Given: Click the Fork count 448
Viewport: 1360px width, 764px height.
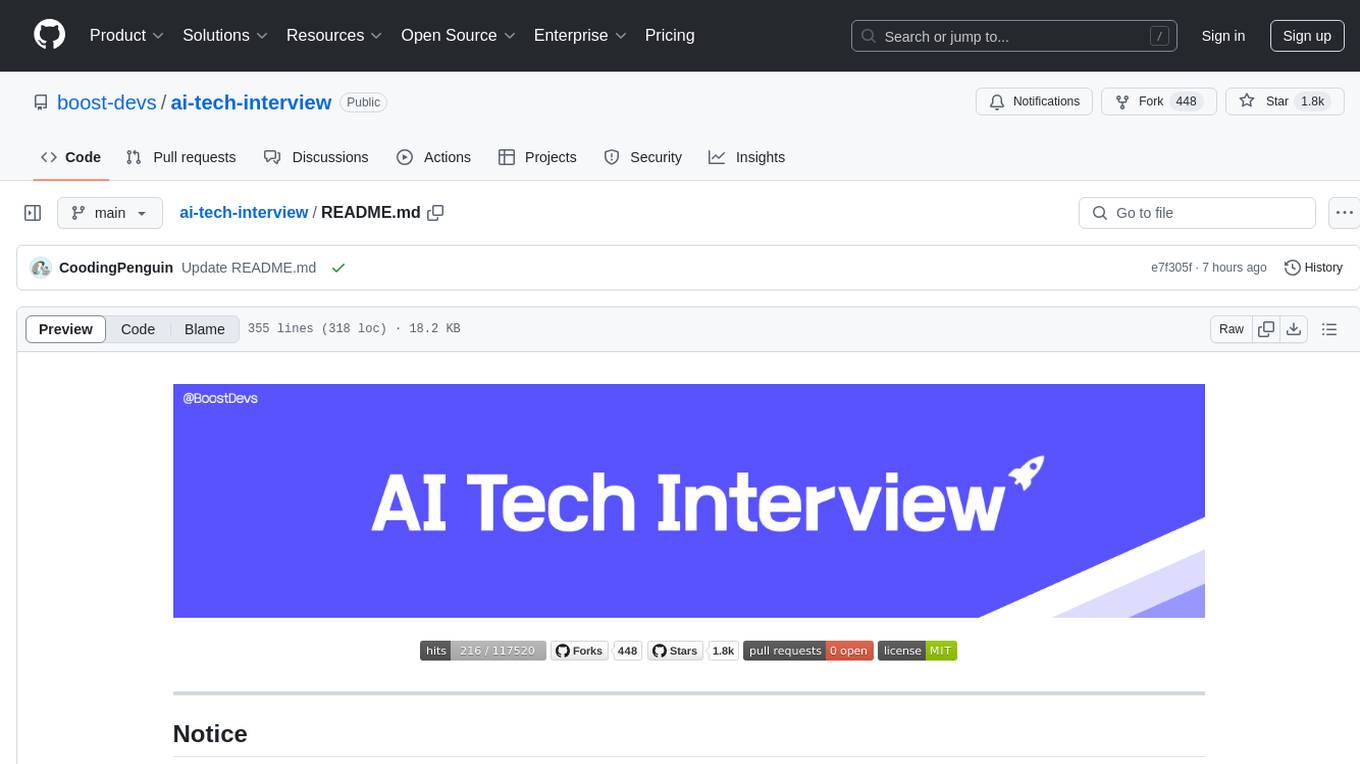Looking at the screenshot, I should [1186, 102].
